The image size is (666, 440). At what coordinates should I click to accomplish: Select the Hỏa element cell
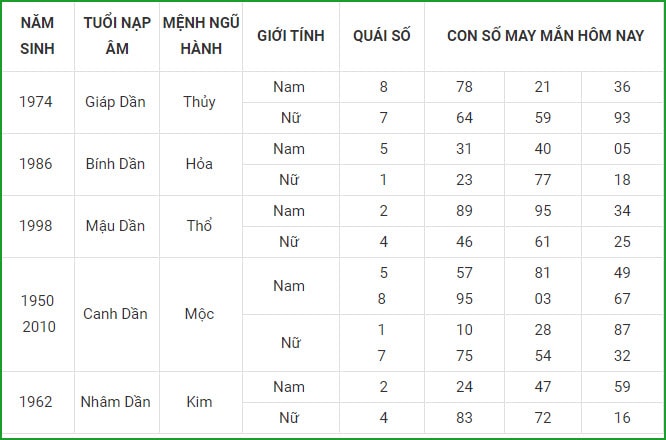[x=201, y=164]
